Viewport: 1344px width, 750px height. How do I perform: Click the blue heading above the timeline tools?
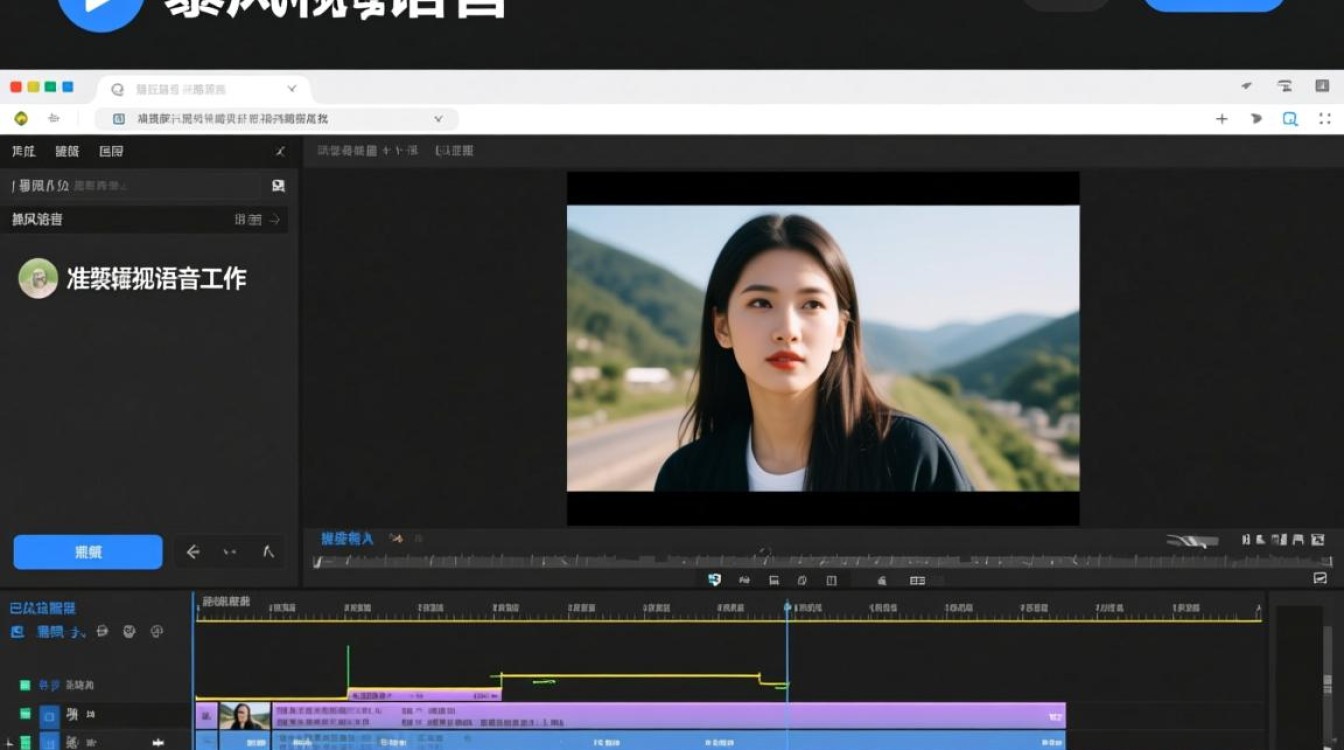point(43,607)
